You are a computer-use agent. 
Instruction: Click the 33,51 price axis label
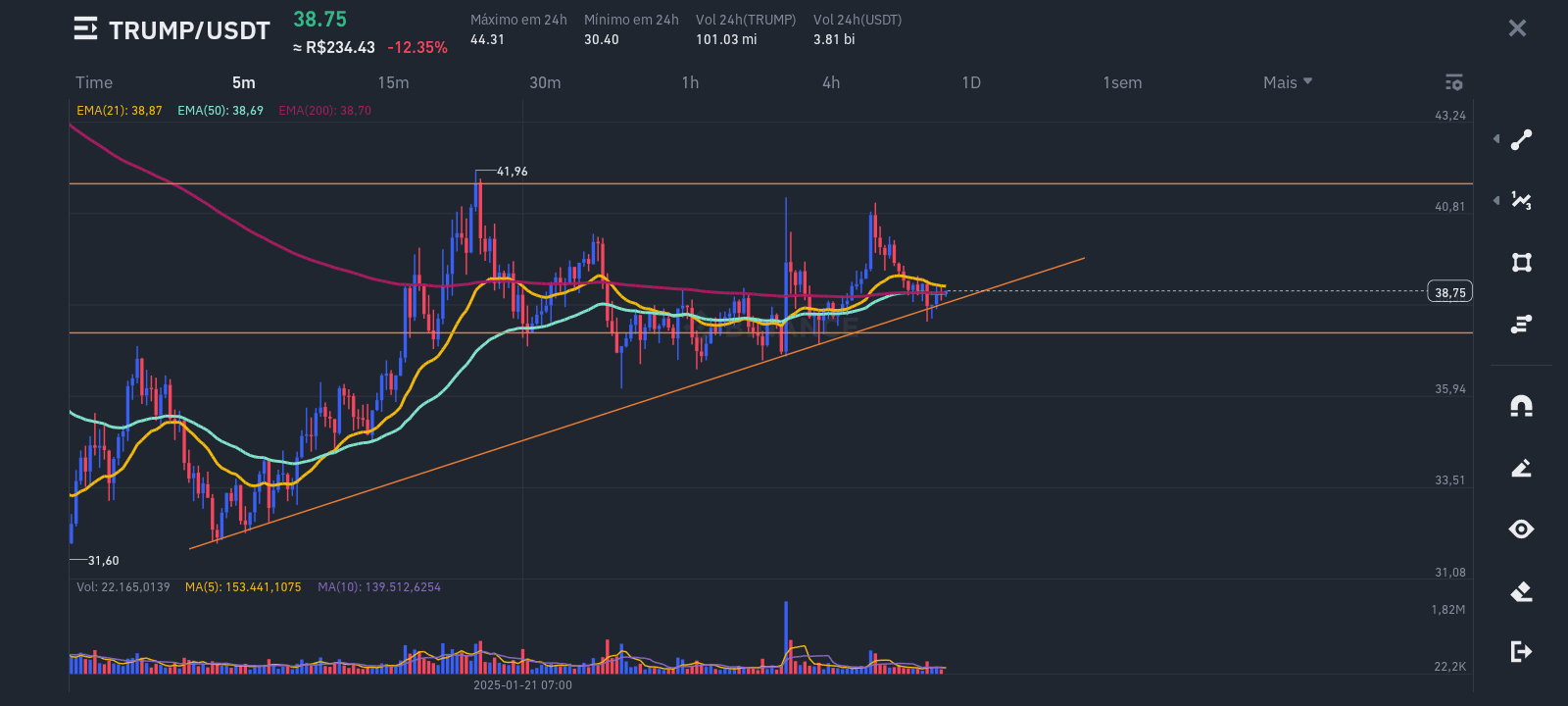tap(1450, 480)
